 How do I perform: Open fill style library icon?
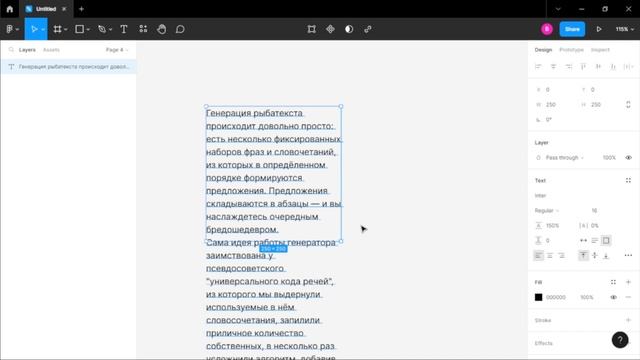[613, 282]
